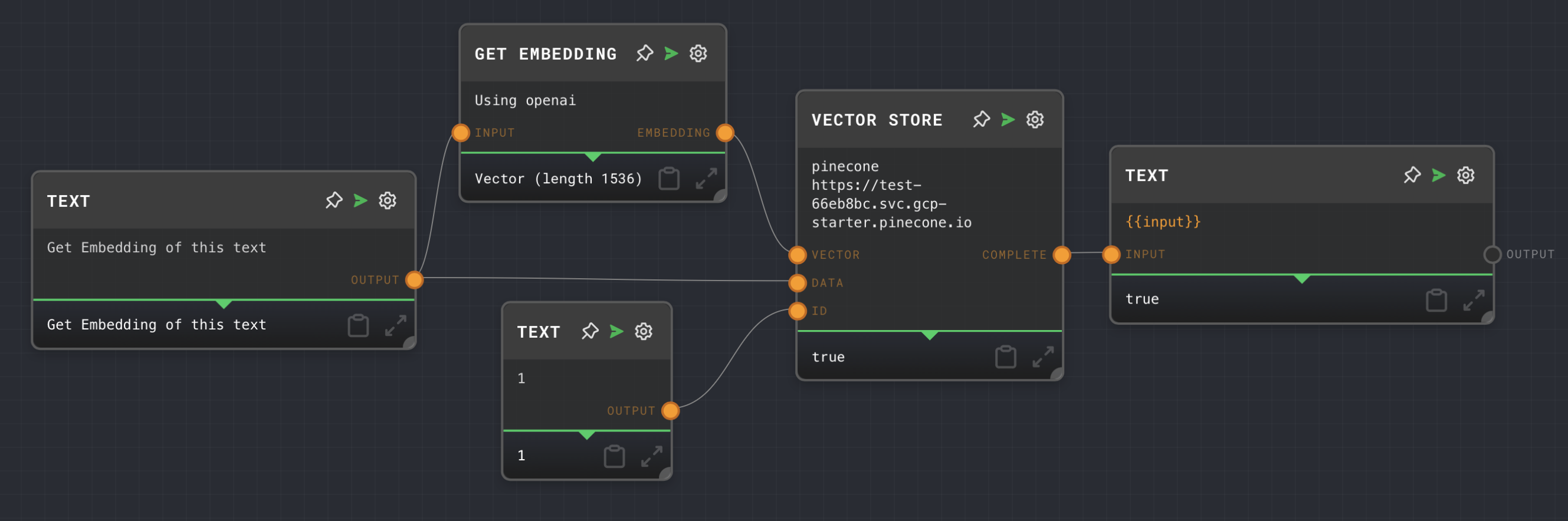This screenshot has height=521, width=1568.
Task: Open settings of the {{input}} Text node
Action: pos(1466,175)
